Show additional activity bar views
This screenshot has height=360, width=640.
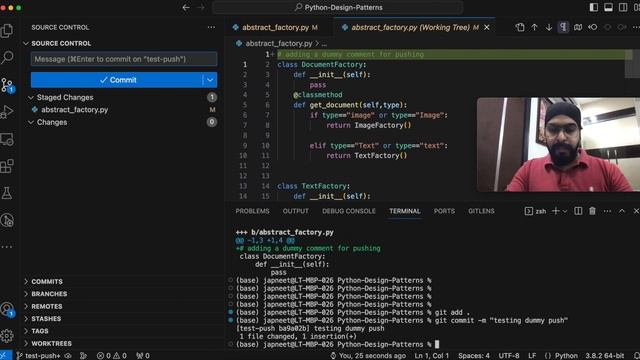(7, 247)
